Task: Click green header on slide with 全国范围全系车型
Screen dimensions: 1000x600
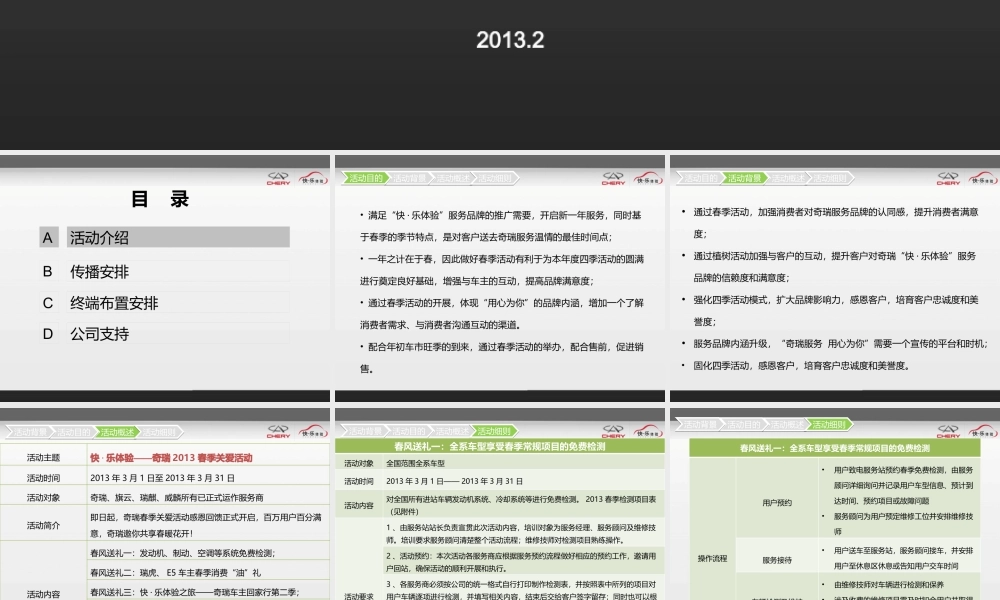Action: point(500,447)
